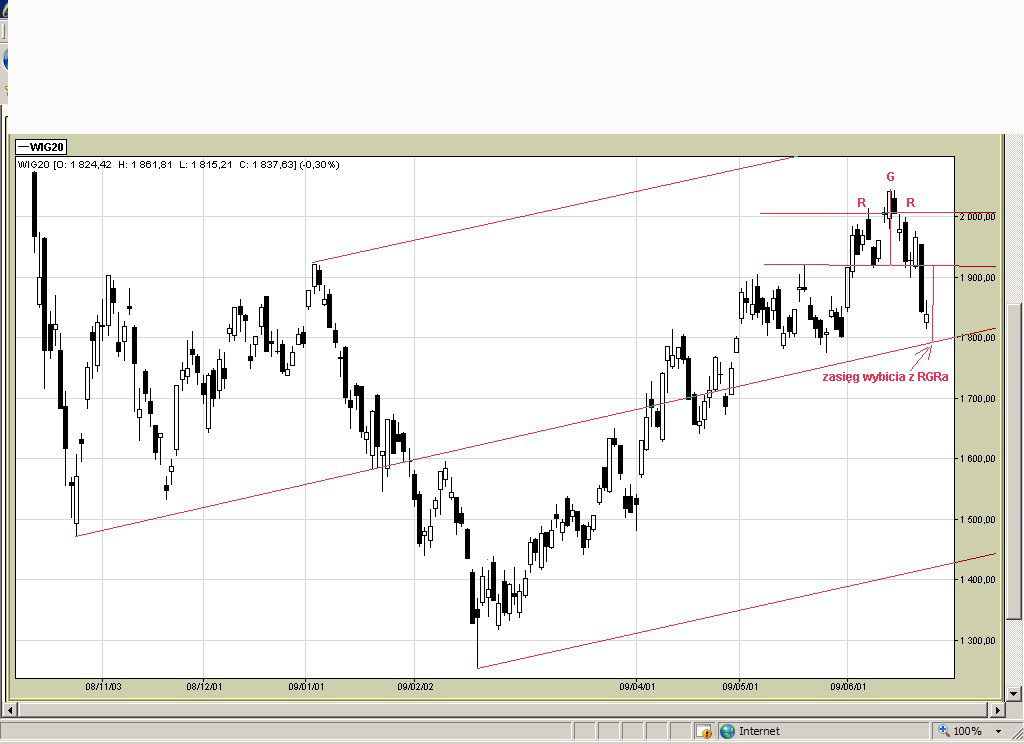This screenshot has height=744, width=1024.
Task: Click the 2 000,00 price axis label
Action: [x=978, y=216]
